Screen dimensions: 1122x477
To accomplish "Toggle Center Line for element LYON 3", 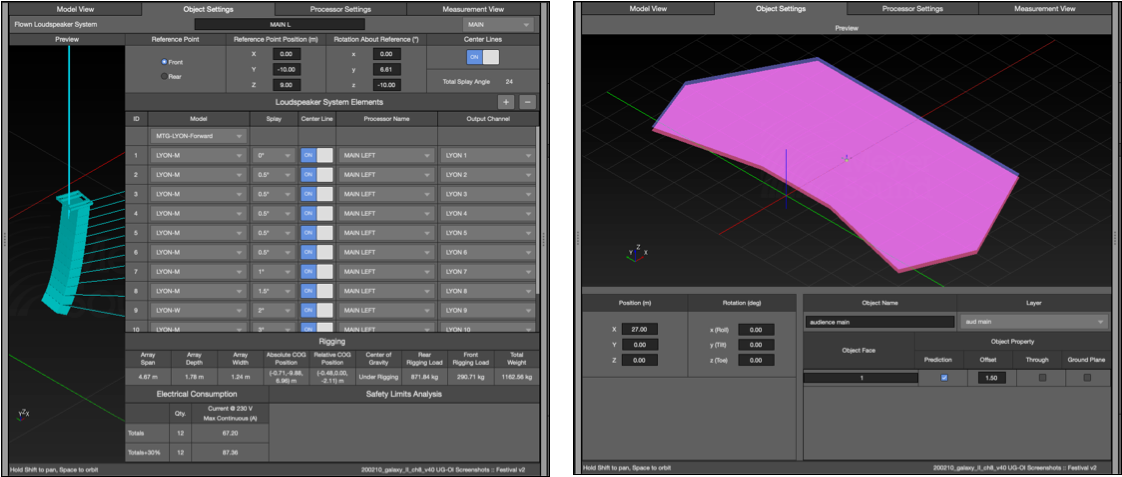I will [317, 194].
